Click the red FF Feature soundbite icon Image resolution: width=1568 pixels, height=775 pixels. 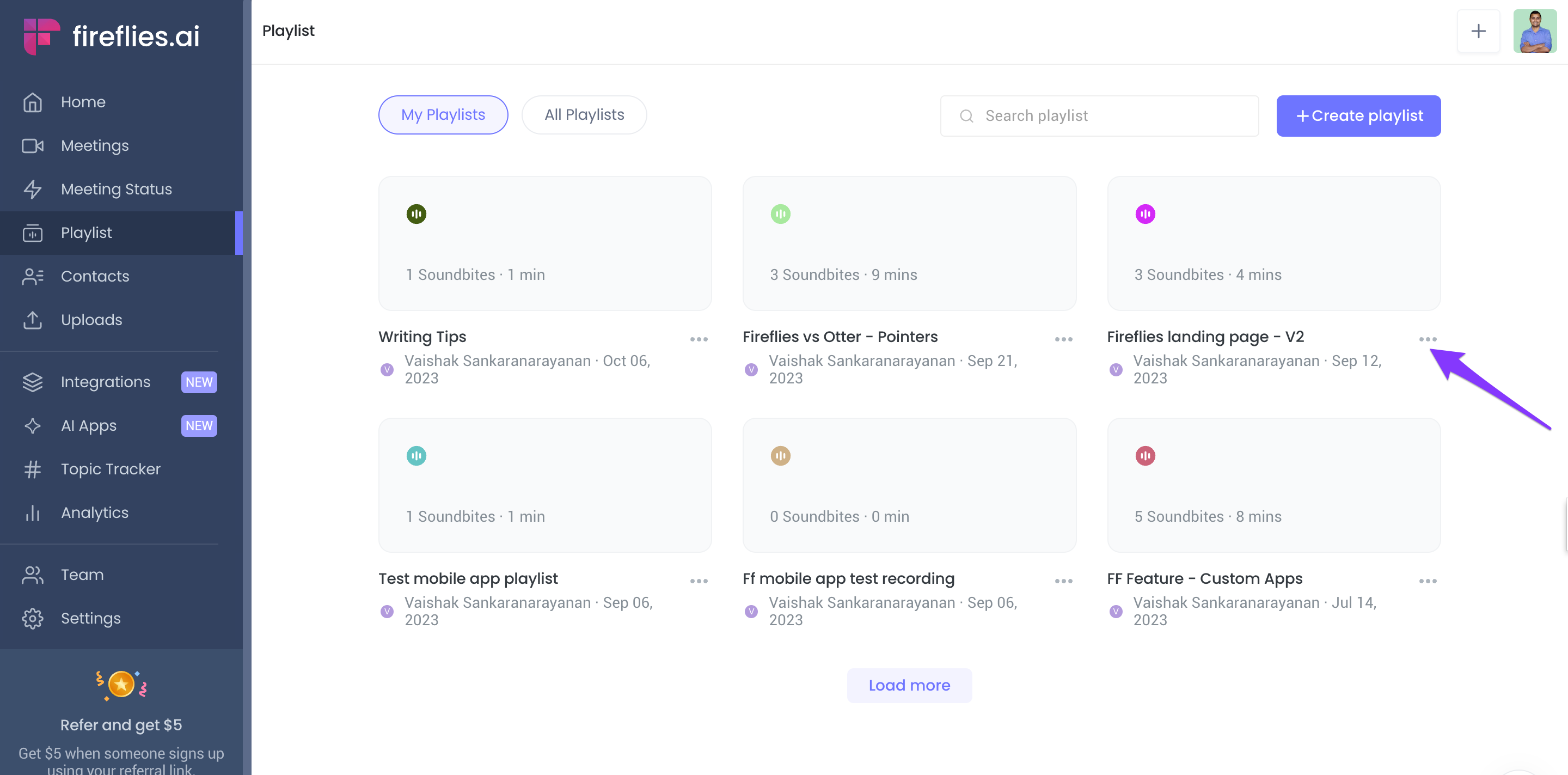(1145, 456)
